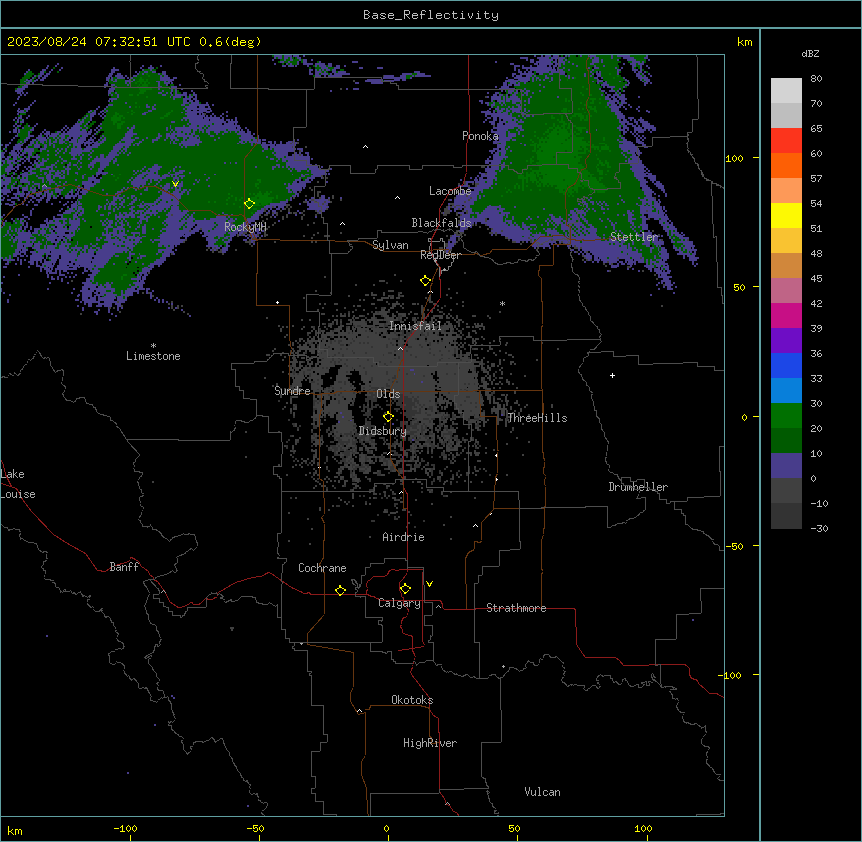Viewport: 862px width, 842px height.
Task: Pick the bright yellow band in the dBZ legend
Action: pyautogui.click(x=786, y=215)
